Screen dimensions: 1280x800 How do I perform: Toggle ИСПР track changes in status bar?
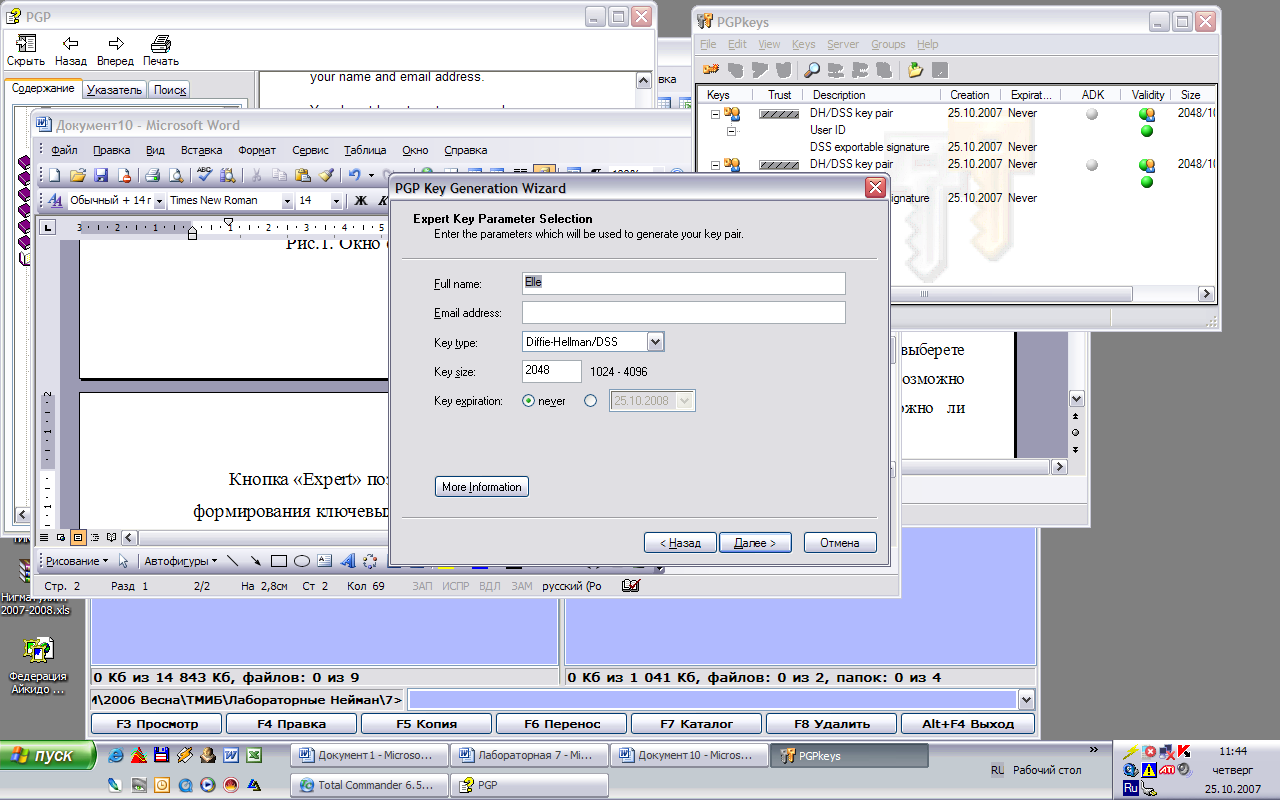click(455, 586)
